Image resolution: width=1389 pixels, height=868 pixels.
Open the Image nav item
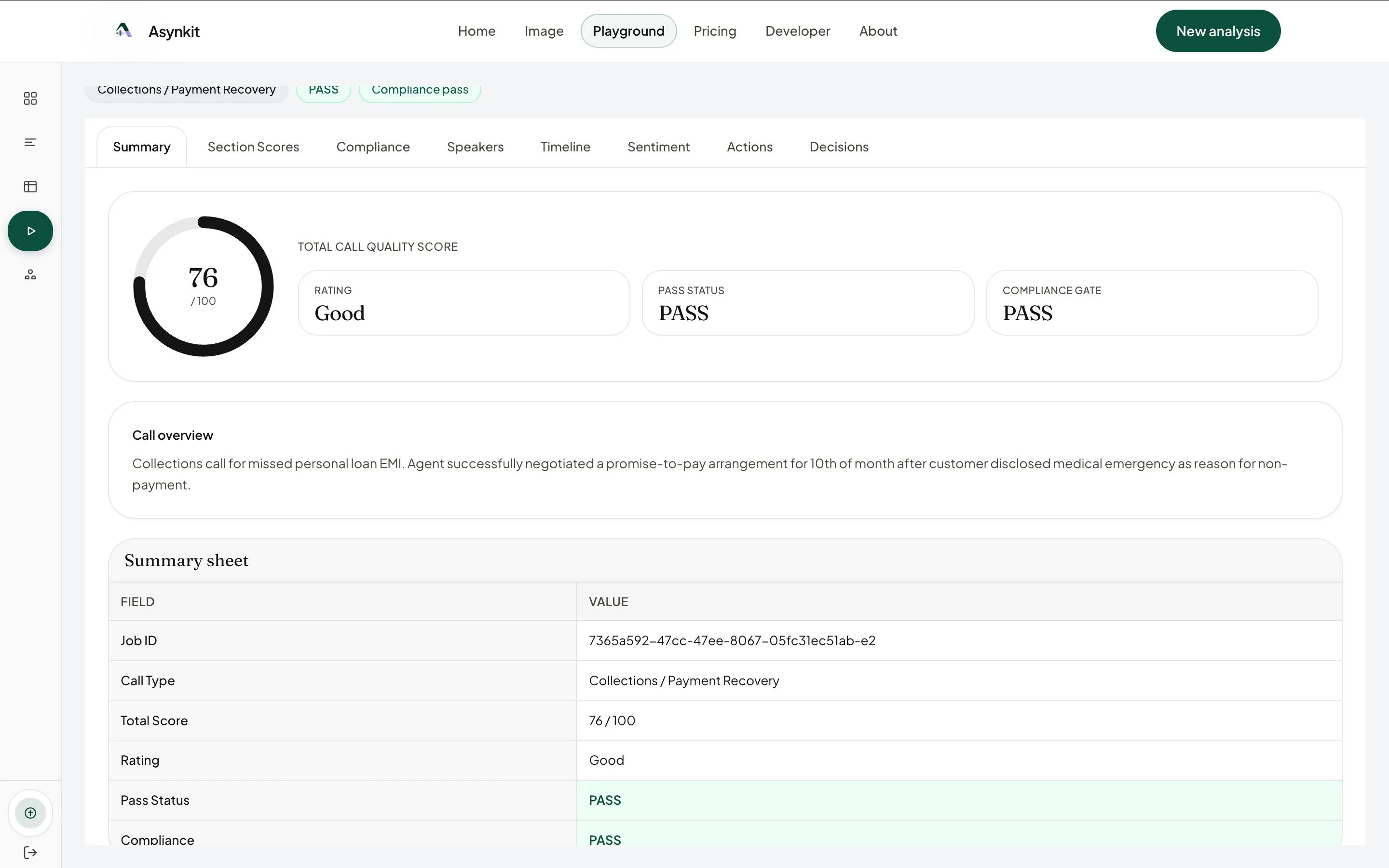point(544,31)
